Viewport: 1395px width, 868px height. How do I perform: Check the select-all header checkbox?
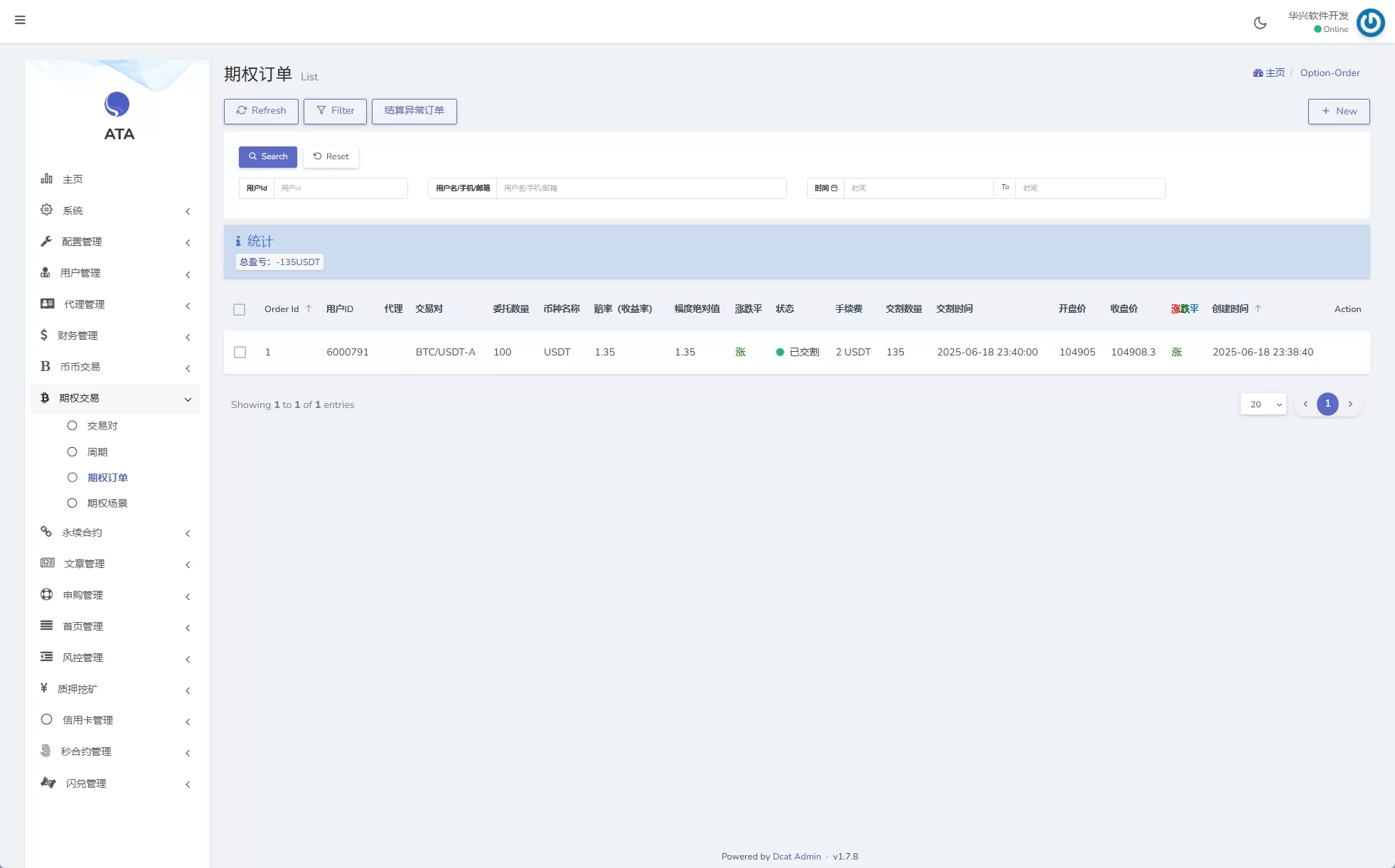tap(239, 309)
